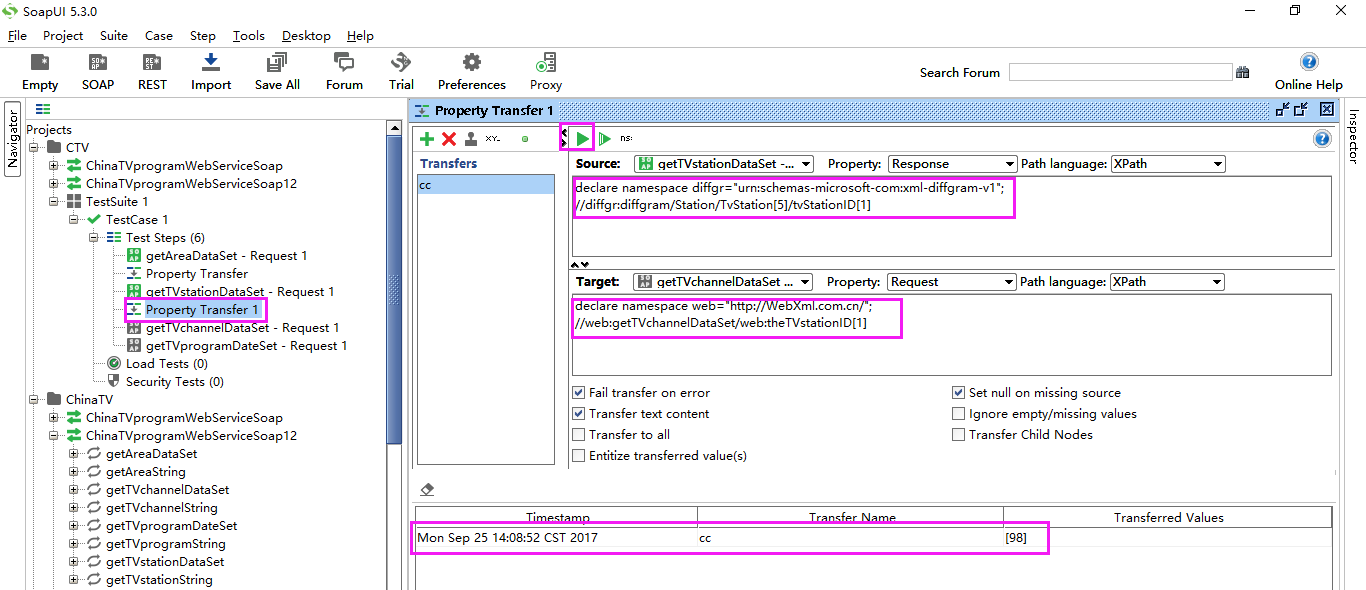Click the red X delete transfer icon
Screen dimensions: 1366x590
coord(449,139)
